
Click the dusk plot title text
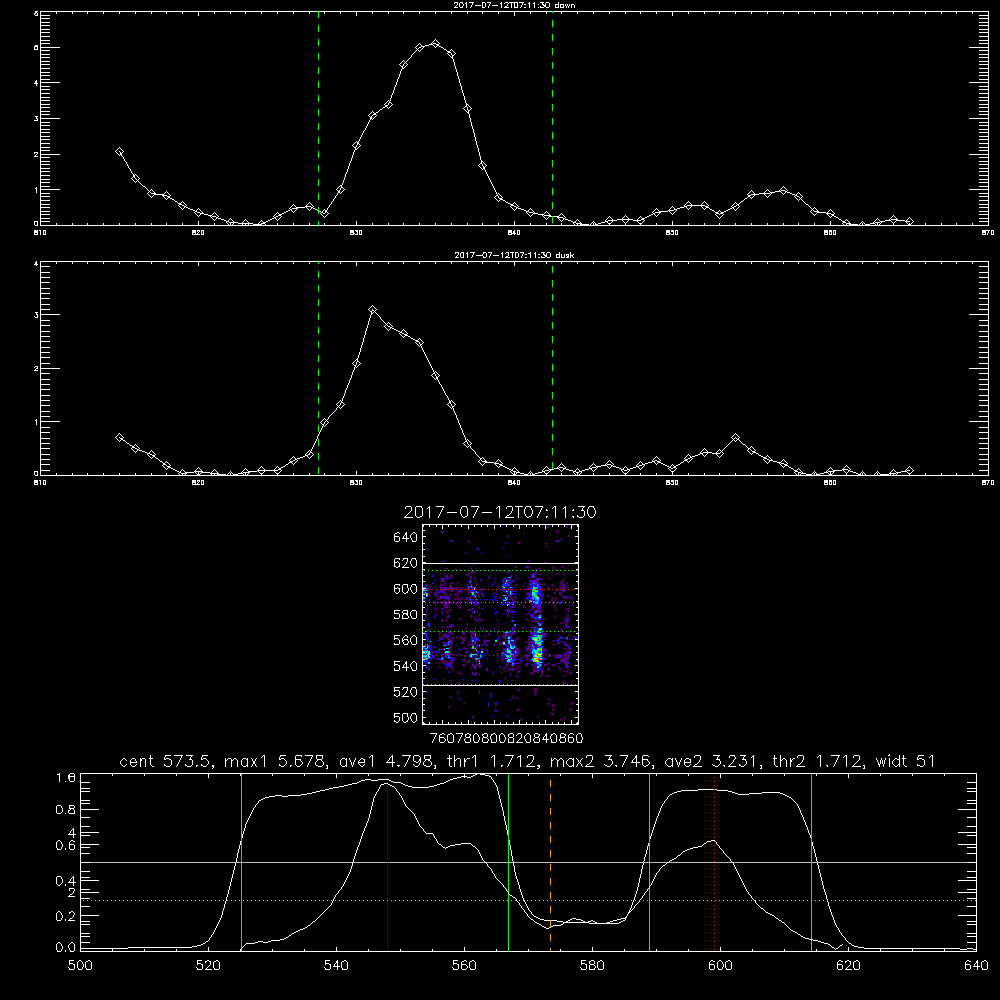pos(514,255)
